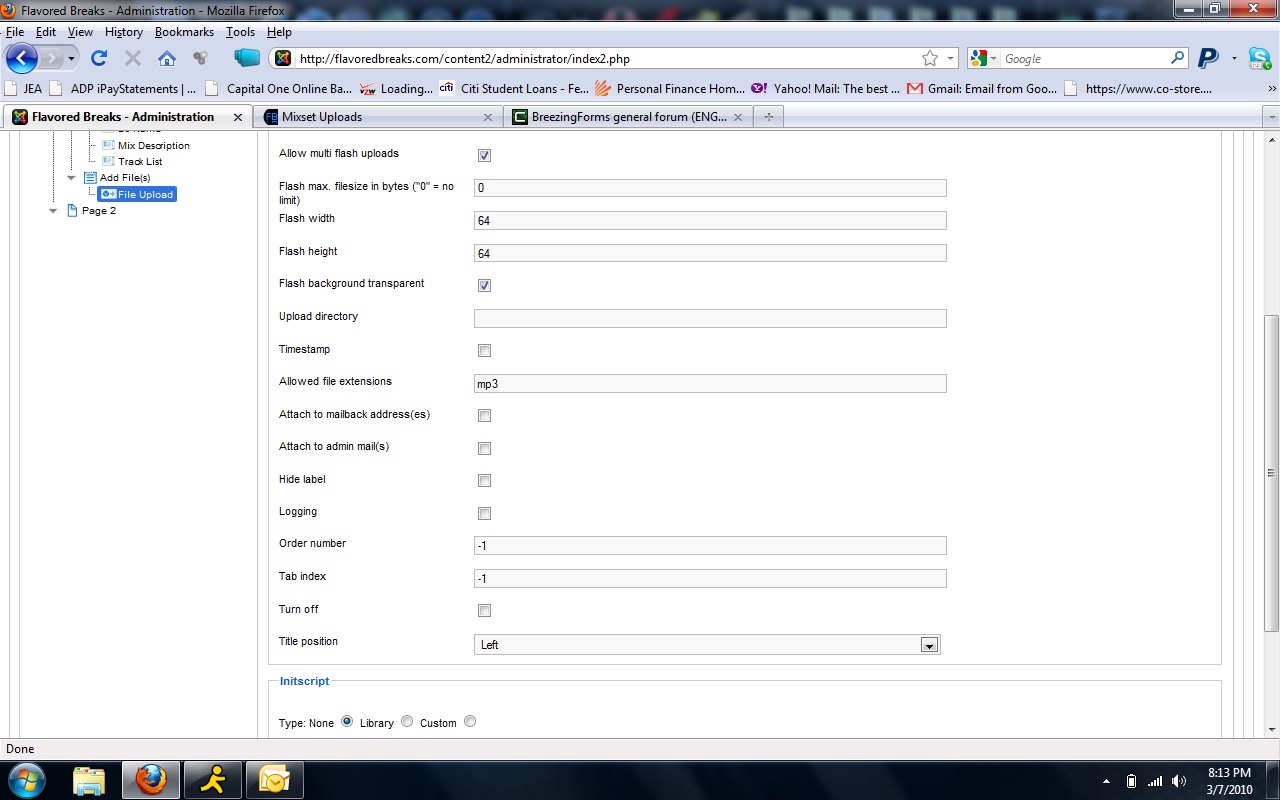
Task: Bookmark this page with the star icon
Action: click(x=930, y=58)
